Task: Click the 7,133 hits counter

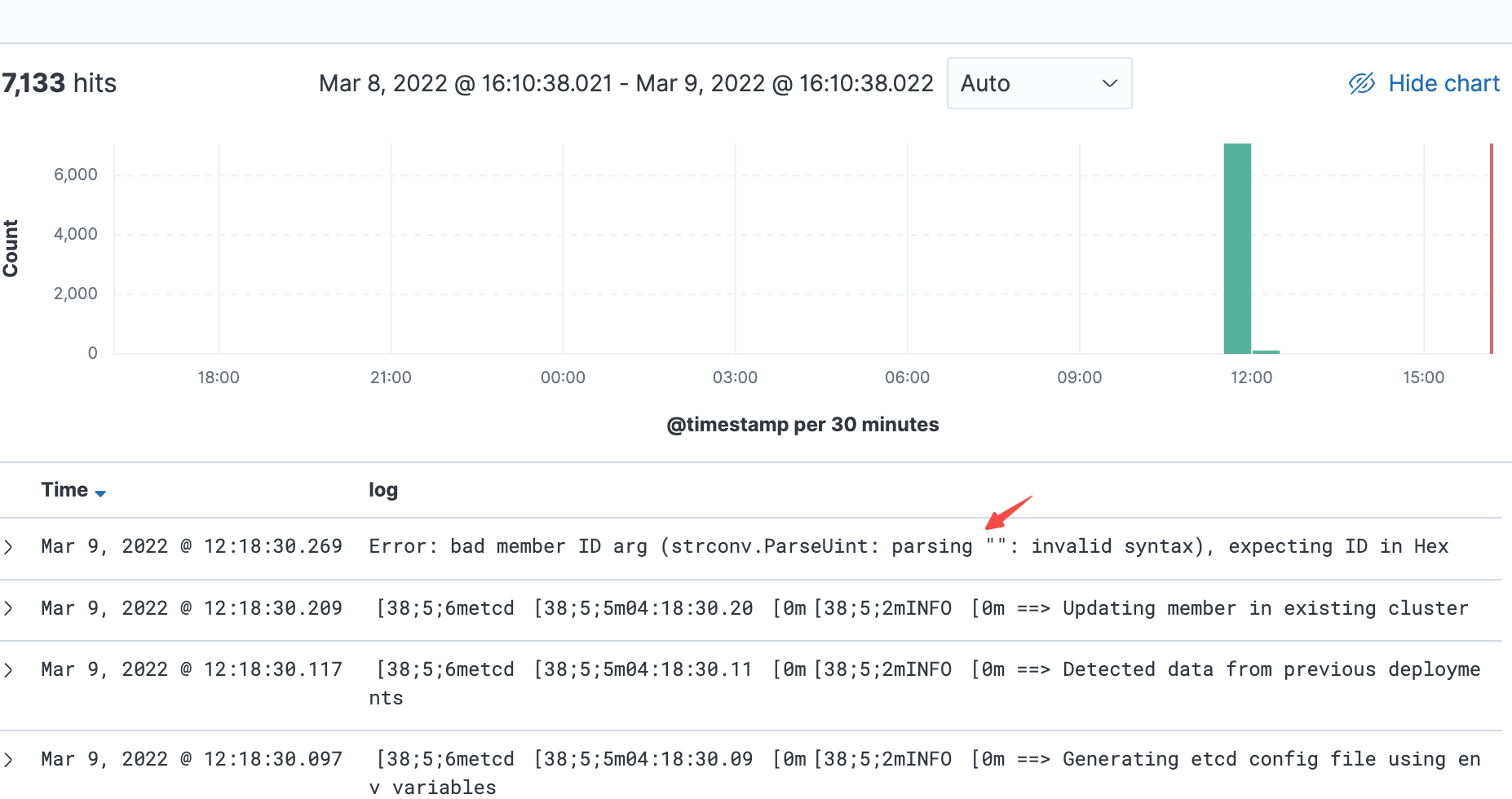Action: tap(59, 82)
